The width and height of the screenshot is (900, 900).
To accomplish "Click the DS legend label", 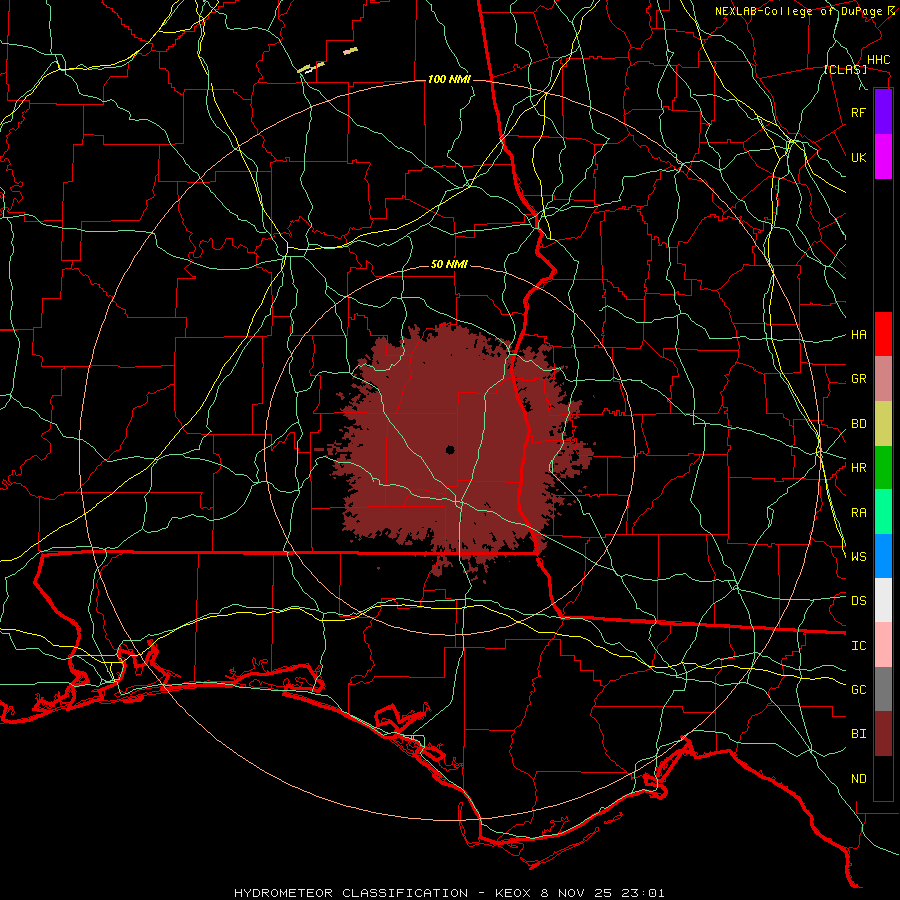I will tap(859, 601).
